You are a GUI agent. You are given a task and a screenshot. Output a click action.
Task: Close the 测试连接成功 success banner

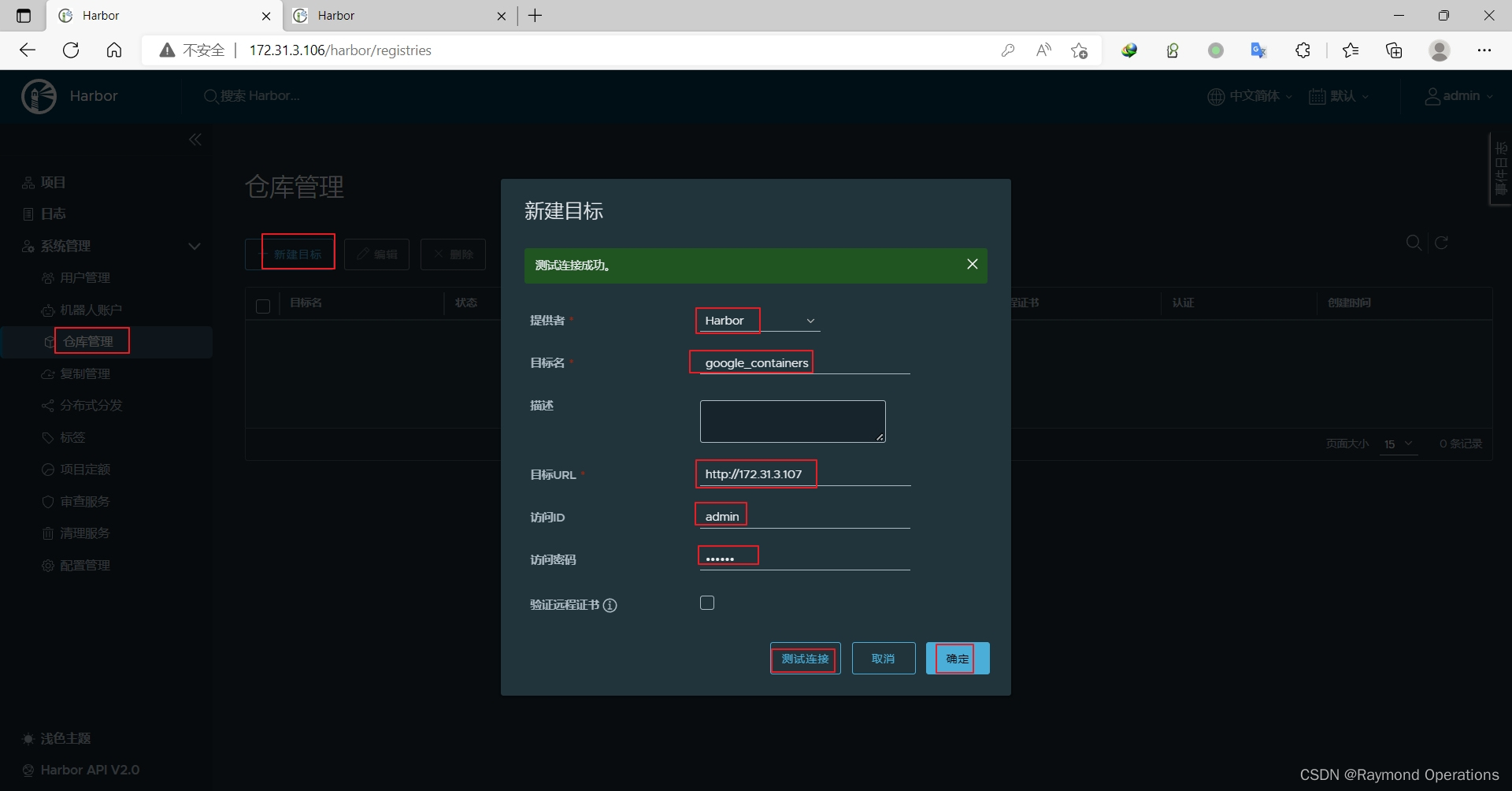click(973, 264)
